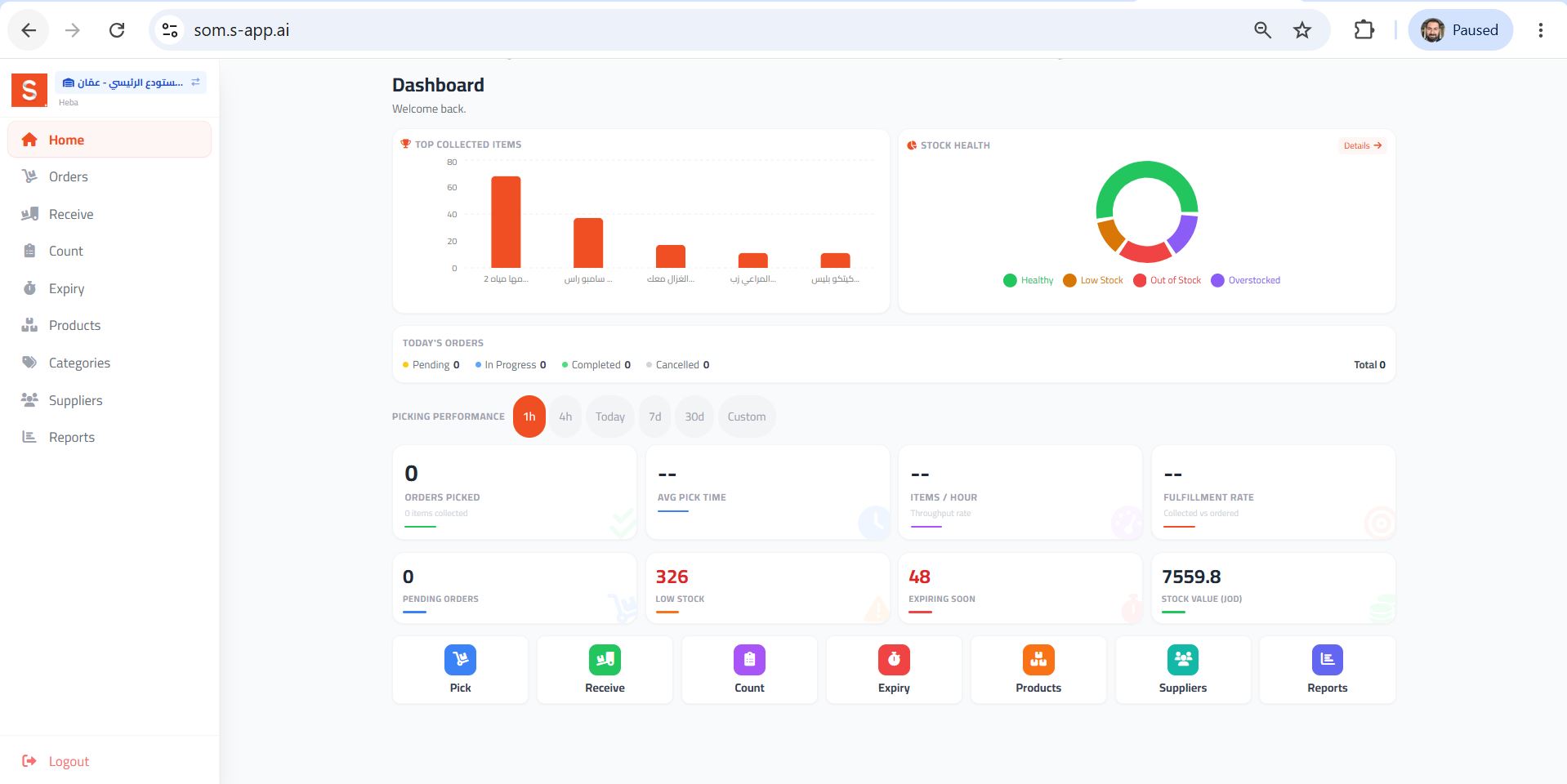
Task: Click the Cancelled 0 order status
Action: point(678,365)
